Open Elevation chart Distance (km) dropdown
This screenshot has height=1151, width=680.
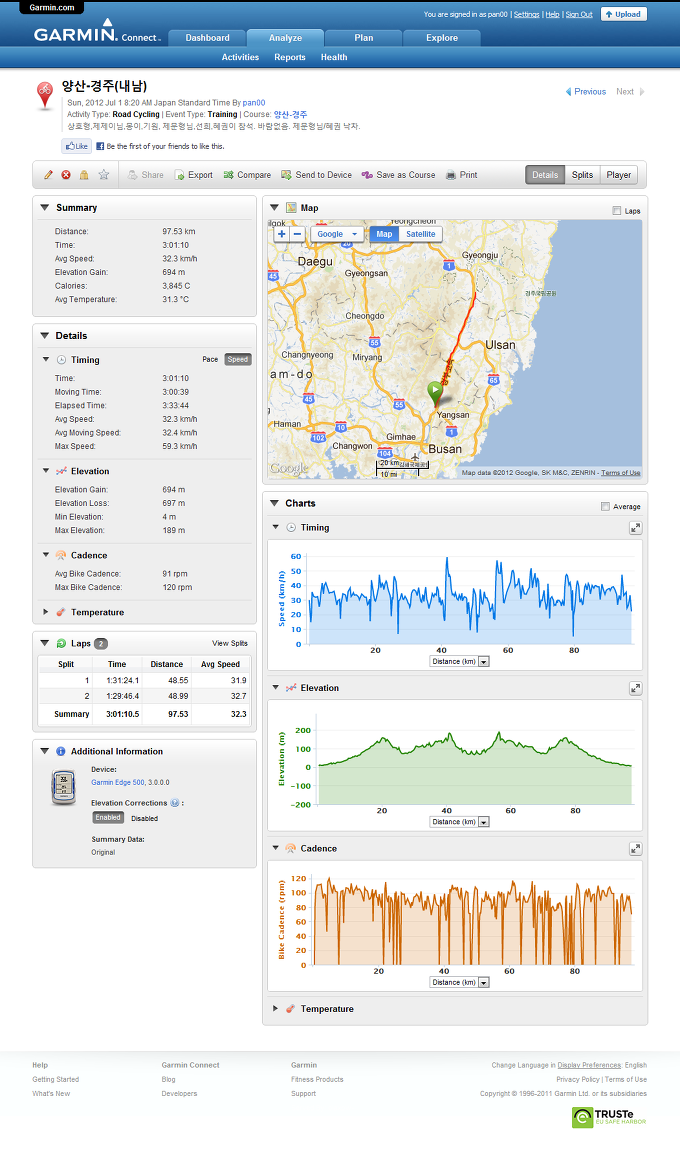click(x=459, y=822)
